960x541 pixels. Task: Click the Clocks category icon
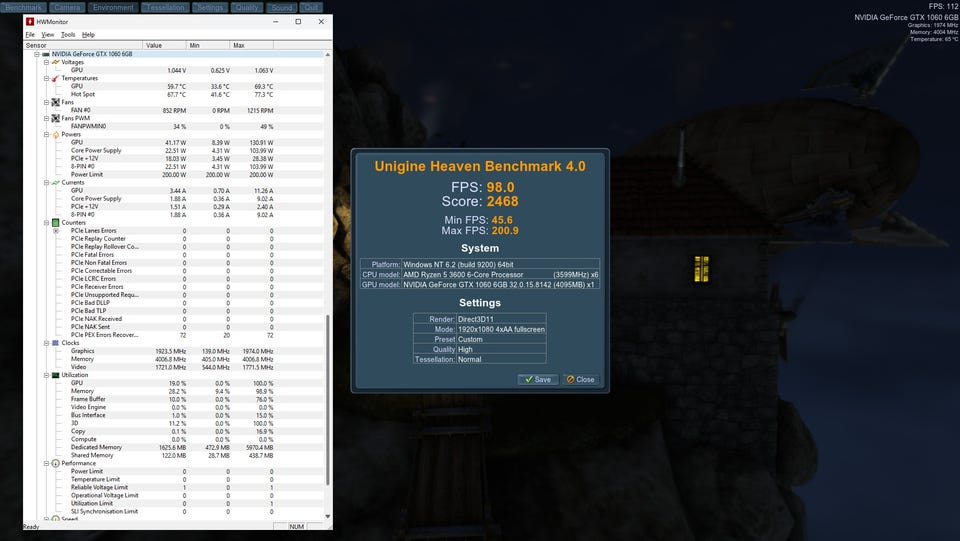(x=56, y=343)
